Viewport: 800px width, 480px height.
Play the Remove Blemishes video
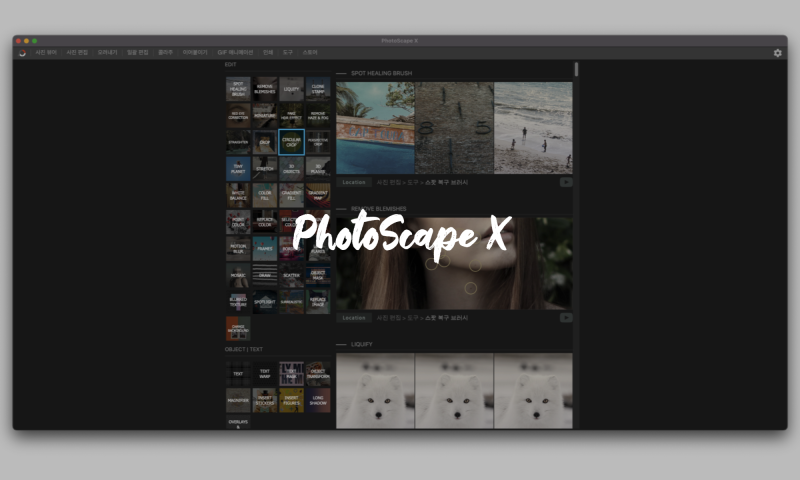point(566,318)
